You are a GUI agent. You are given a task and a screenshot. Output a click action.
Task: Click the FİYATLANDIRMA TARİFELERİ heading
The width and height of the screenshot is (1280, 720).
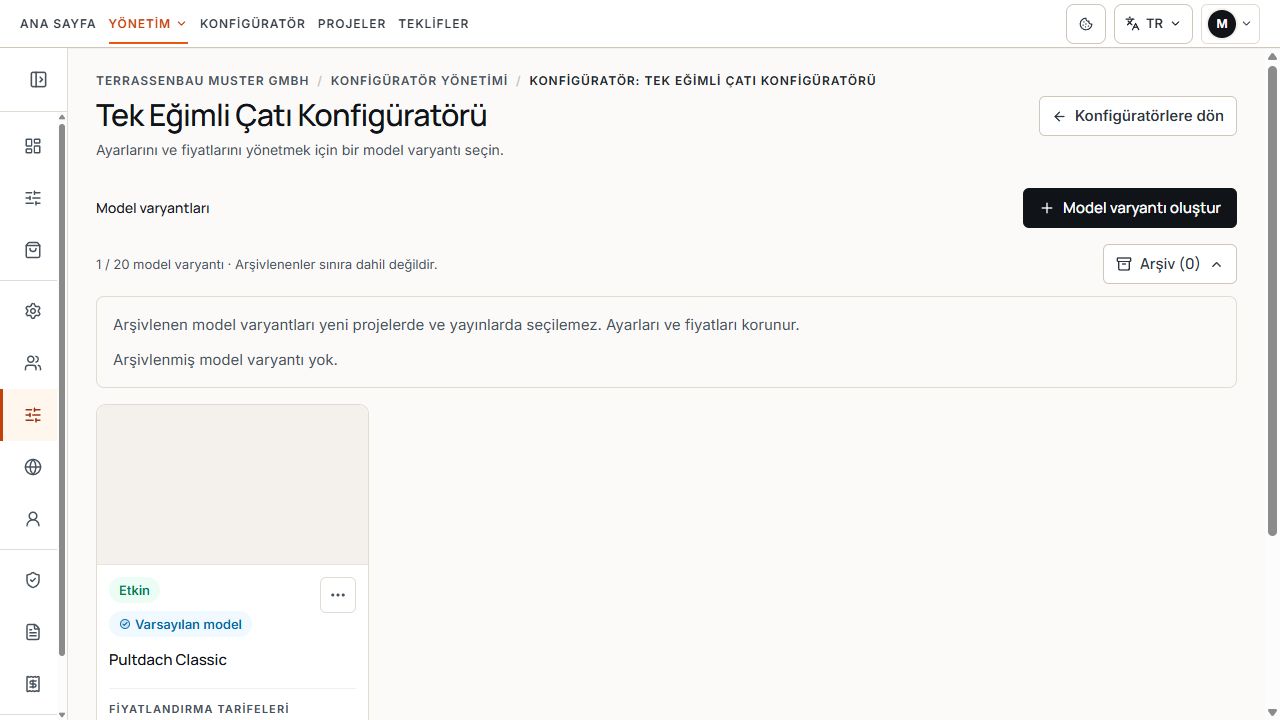(199, 709)
